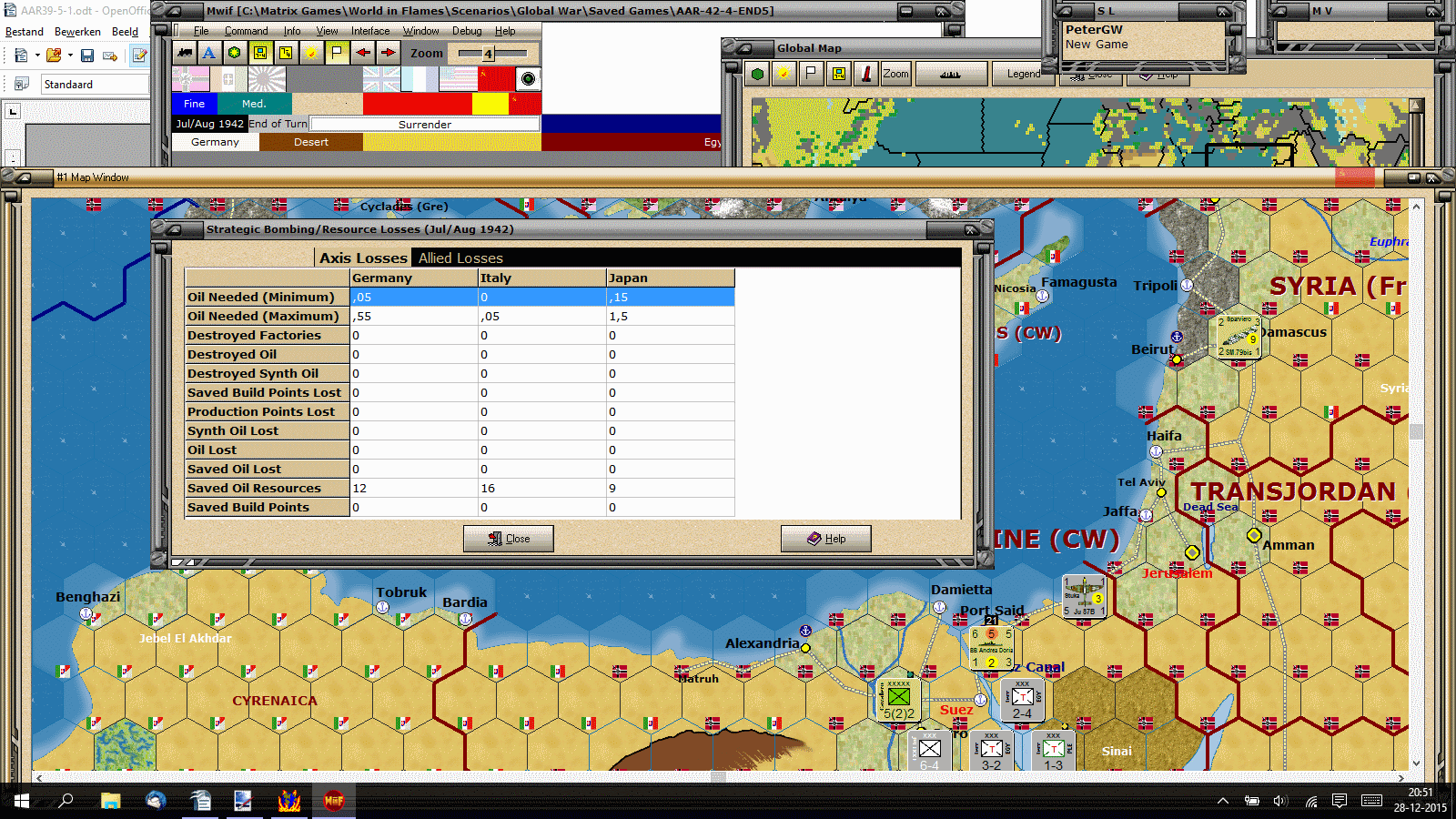
Task: Toggle the OpenOffice edit document icon
Action: tap(139, 56)
